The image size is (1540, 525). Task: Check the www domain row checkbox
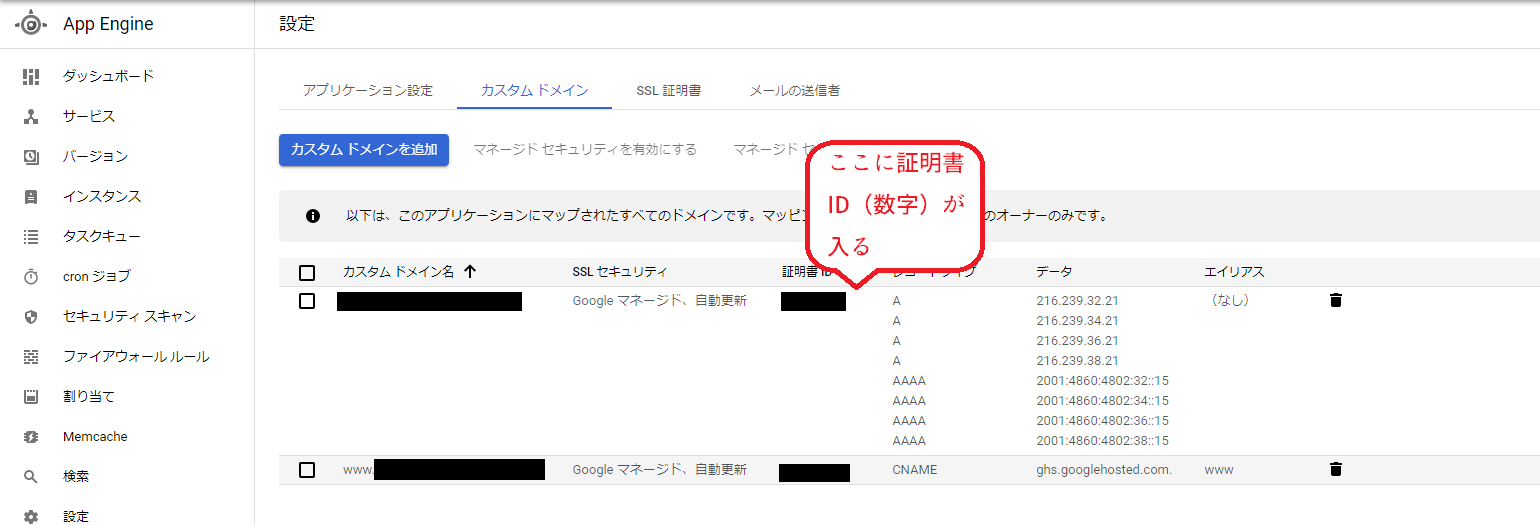click(307, 469)
